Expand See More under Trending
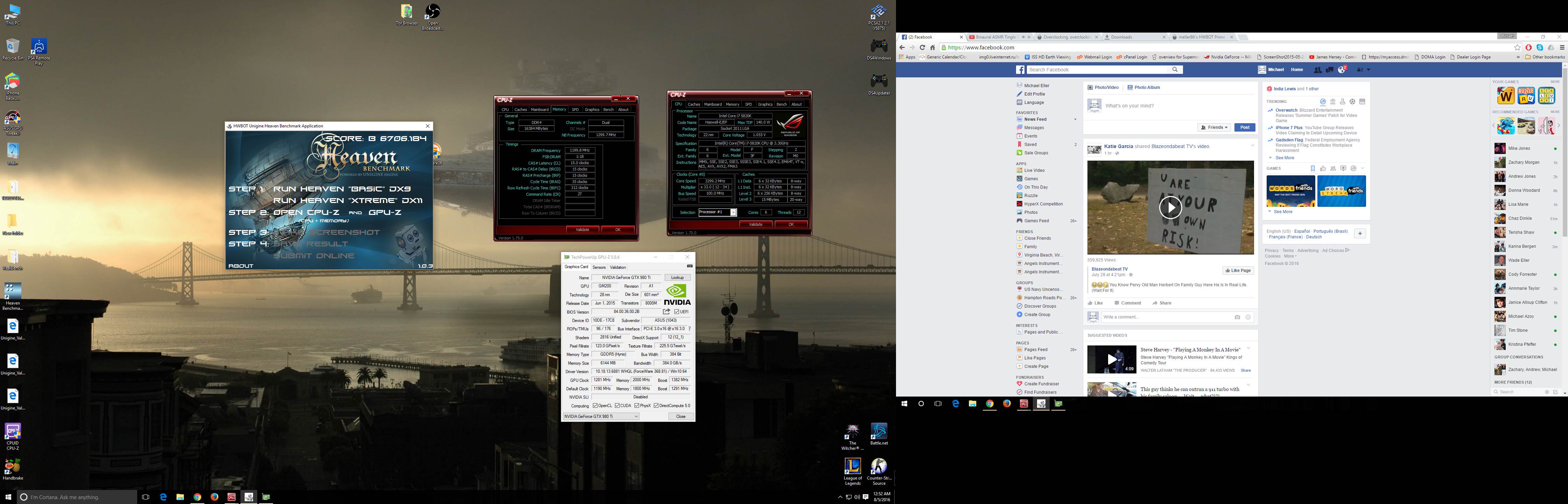1568x504 pixels. click(1284, 157)
